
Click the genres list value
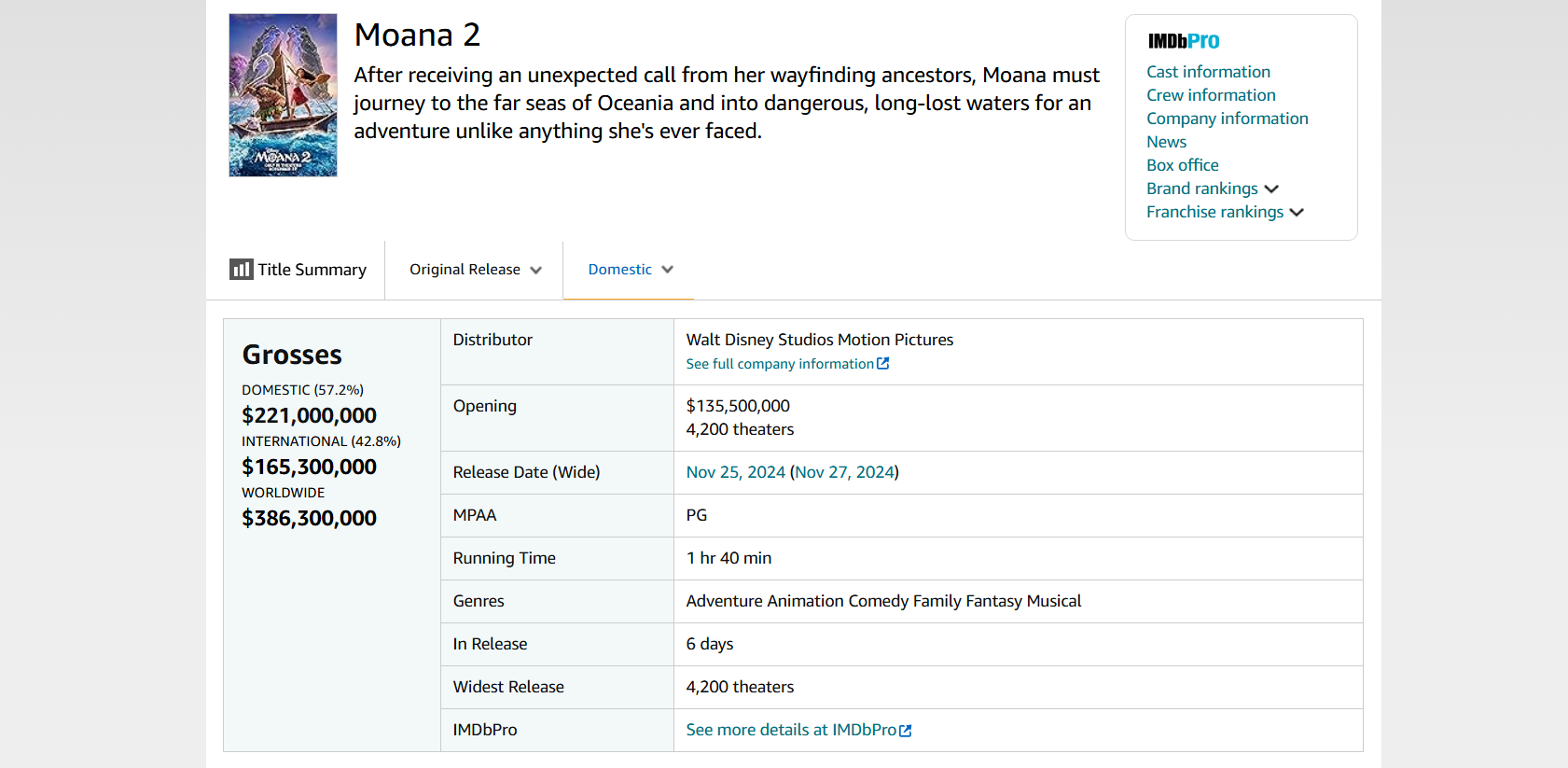883,601
